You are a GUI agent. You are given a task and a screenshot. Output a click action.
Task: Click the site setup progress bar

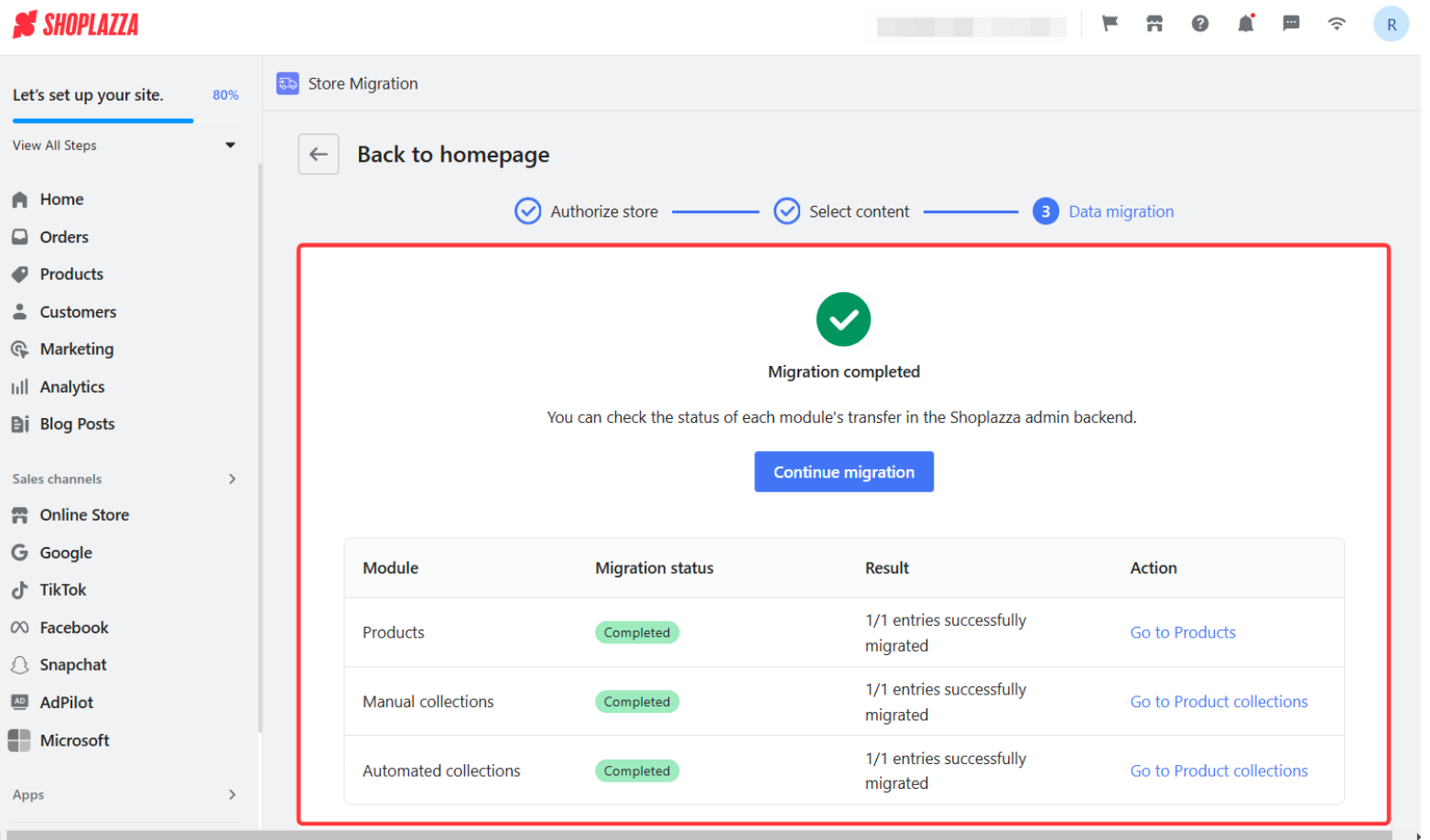tap(103, 121)
